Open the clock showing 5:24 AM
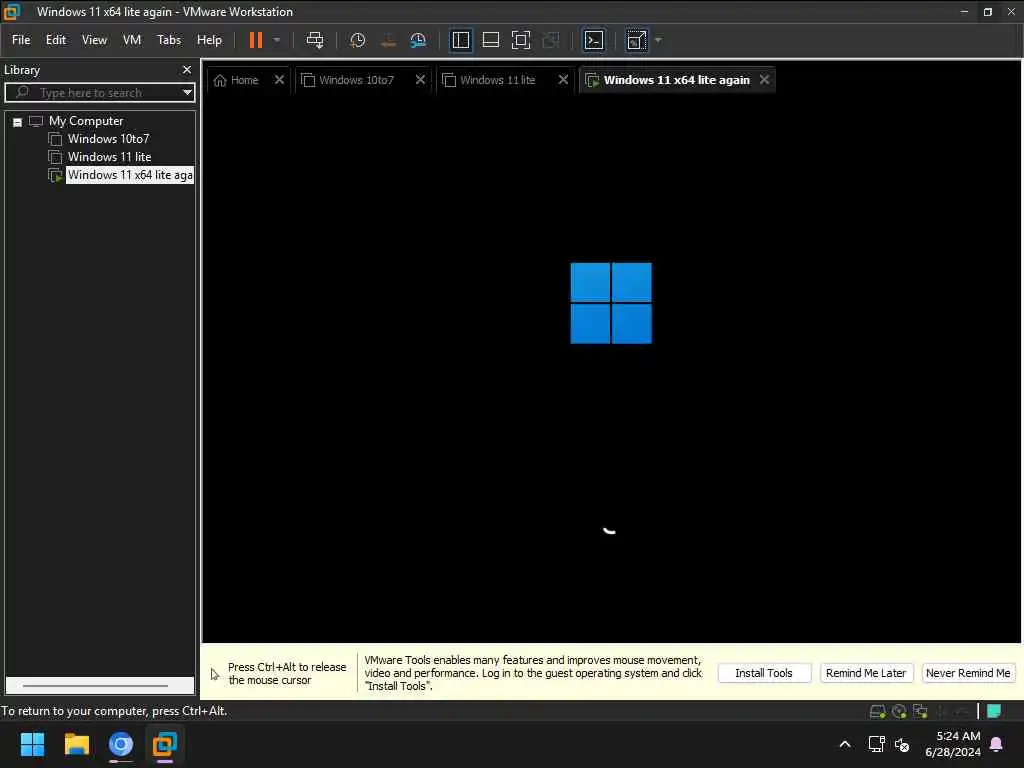1024x768 pixels. (x=953, y=744)
